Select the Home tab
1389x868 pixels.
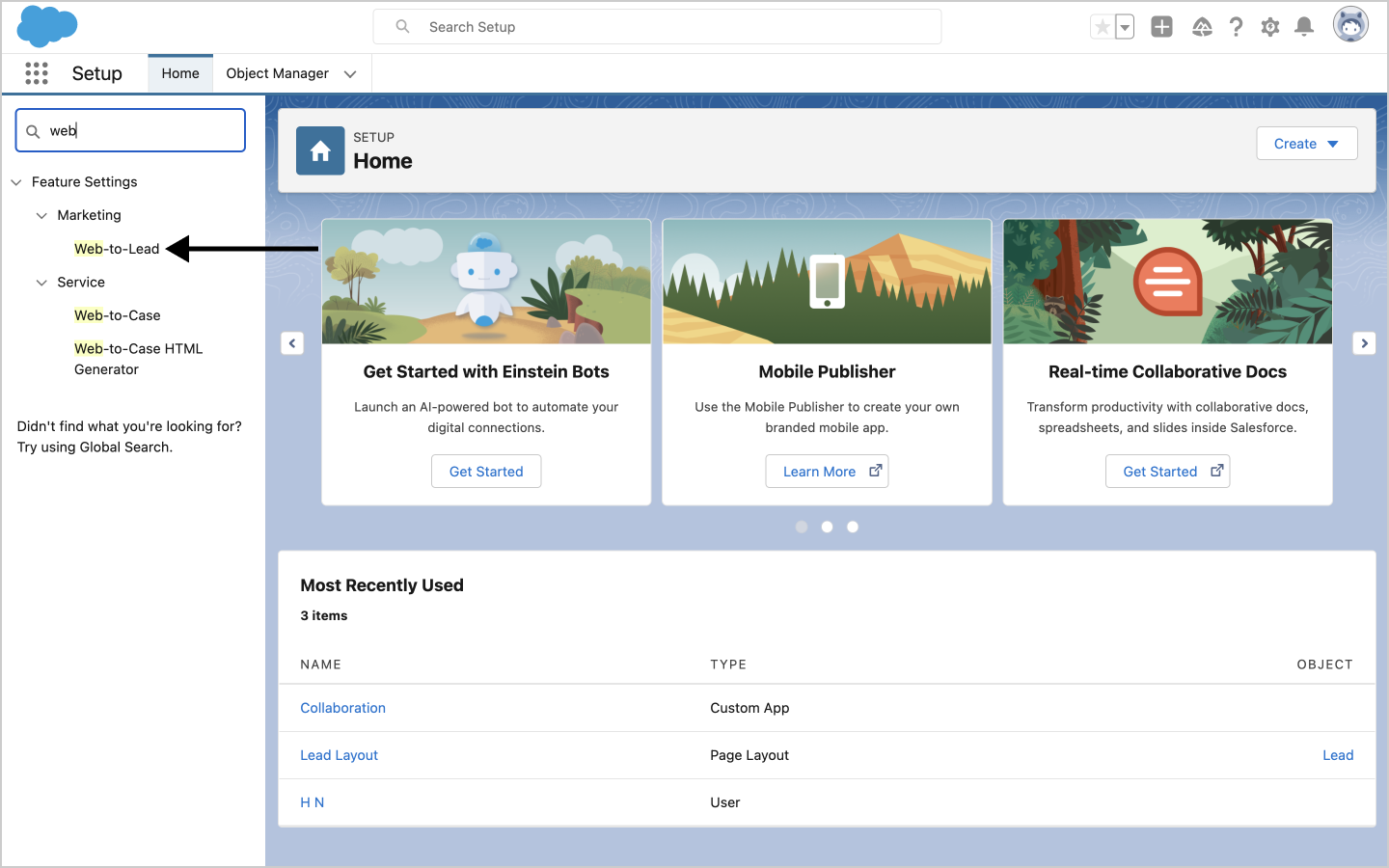tap(180, 73)
